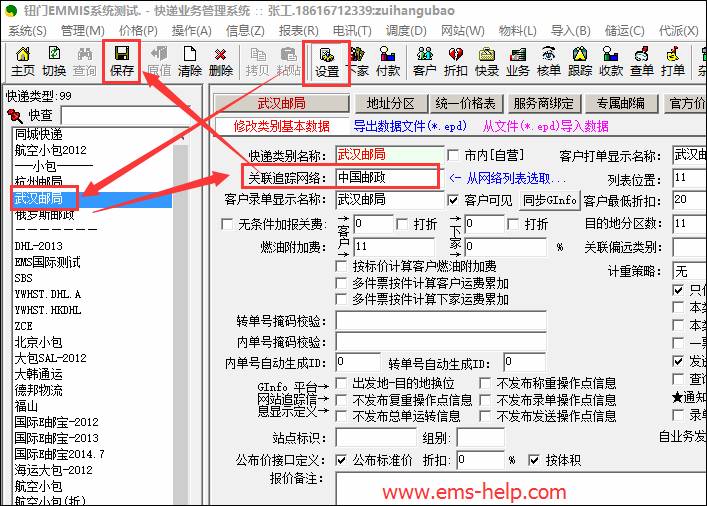Click the 查询 search toolbar icon
707x506 pixels.
(85, 62)
